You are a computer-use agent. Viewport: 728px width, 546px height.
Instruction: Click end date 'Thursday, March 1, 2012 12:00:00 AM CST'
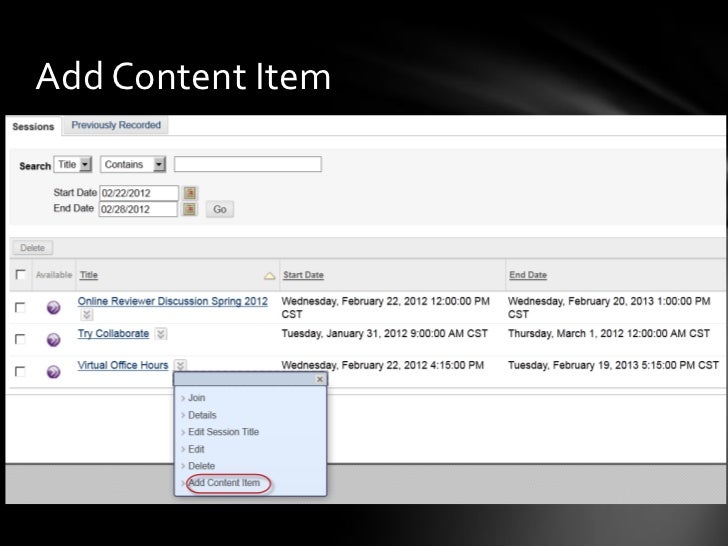pos(609,333)
